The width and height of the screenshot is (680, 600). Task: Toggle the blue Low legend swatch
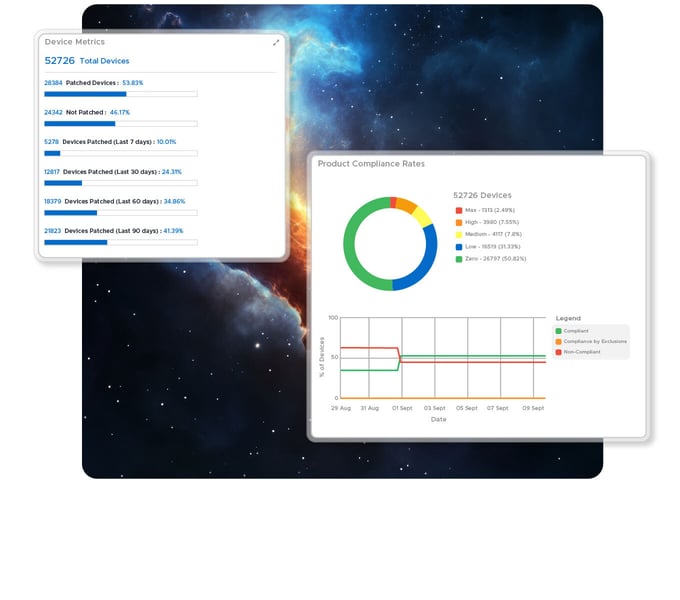click(459, 247)
